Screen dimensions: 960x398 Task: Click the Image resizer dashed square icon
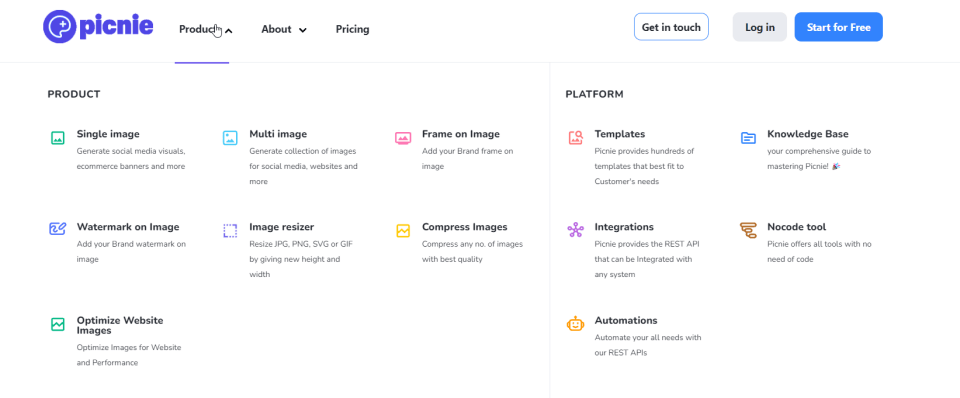(230, 230)
